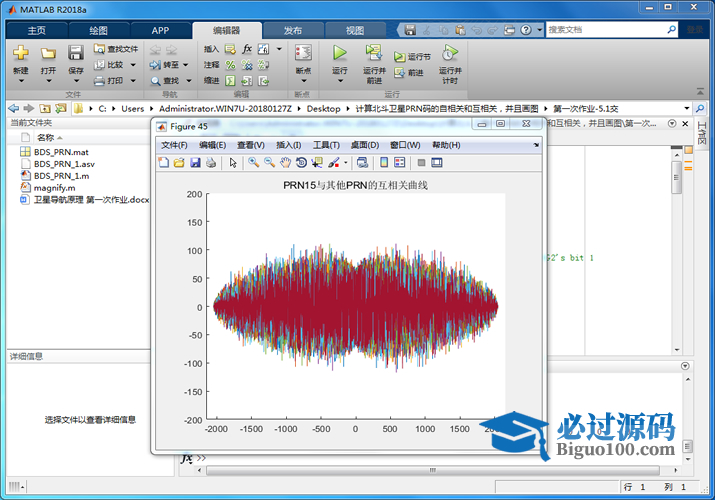Click 运行并计时 (Run and Time) icon
This screenshot has width=715, height=500.
point(450,53)
